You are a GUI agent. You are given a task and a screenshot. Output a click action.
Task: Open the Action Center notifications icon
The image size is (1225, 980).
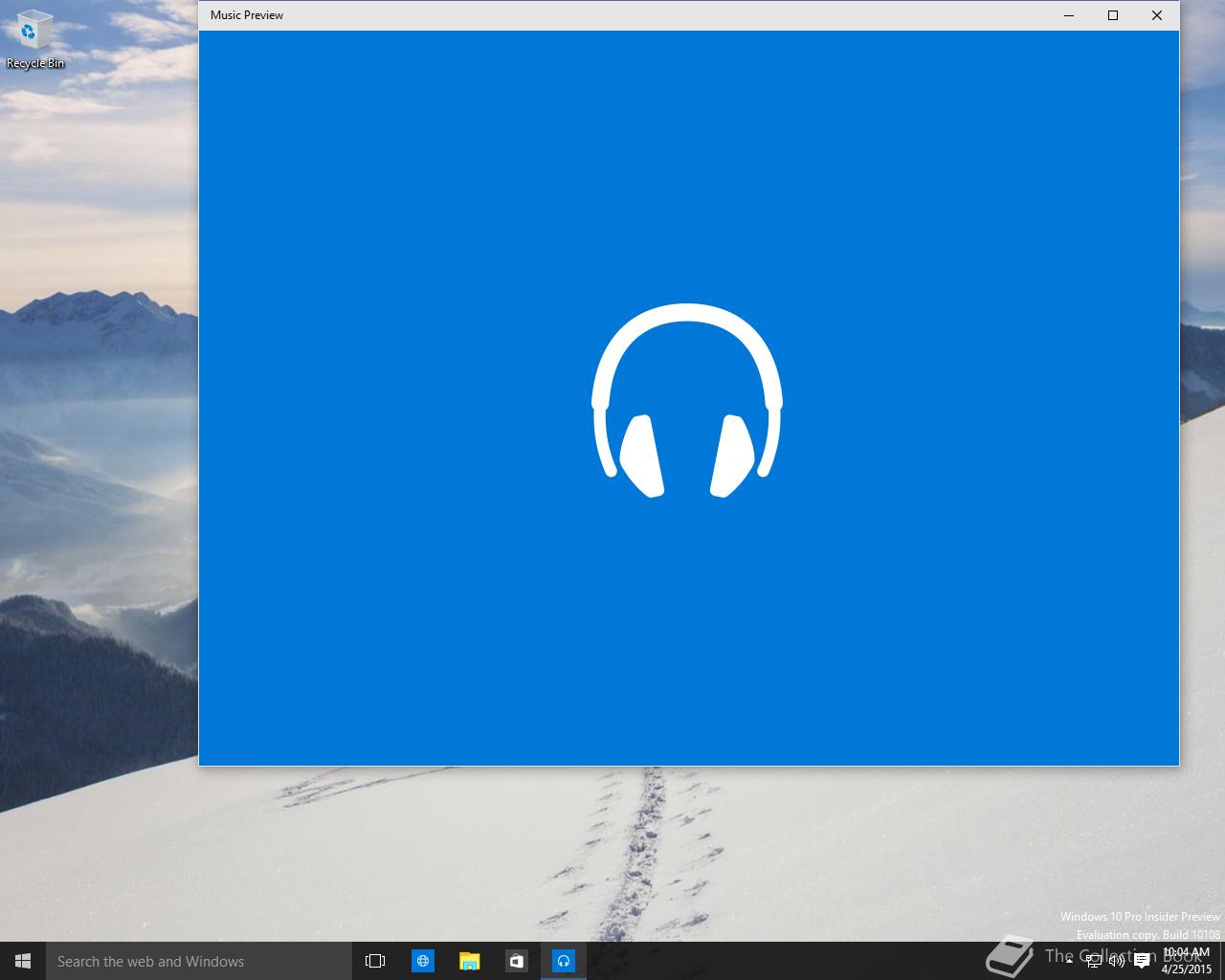[x=1141, y=961]
